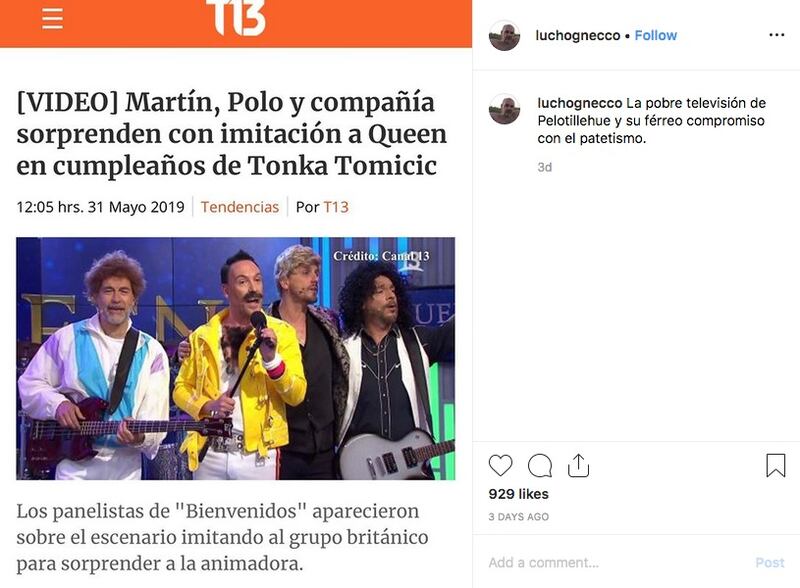
Task: Open comments via the speech bubble icon
Action: (540, 466)
